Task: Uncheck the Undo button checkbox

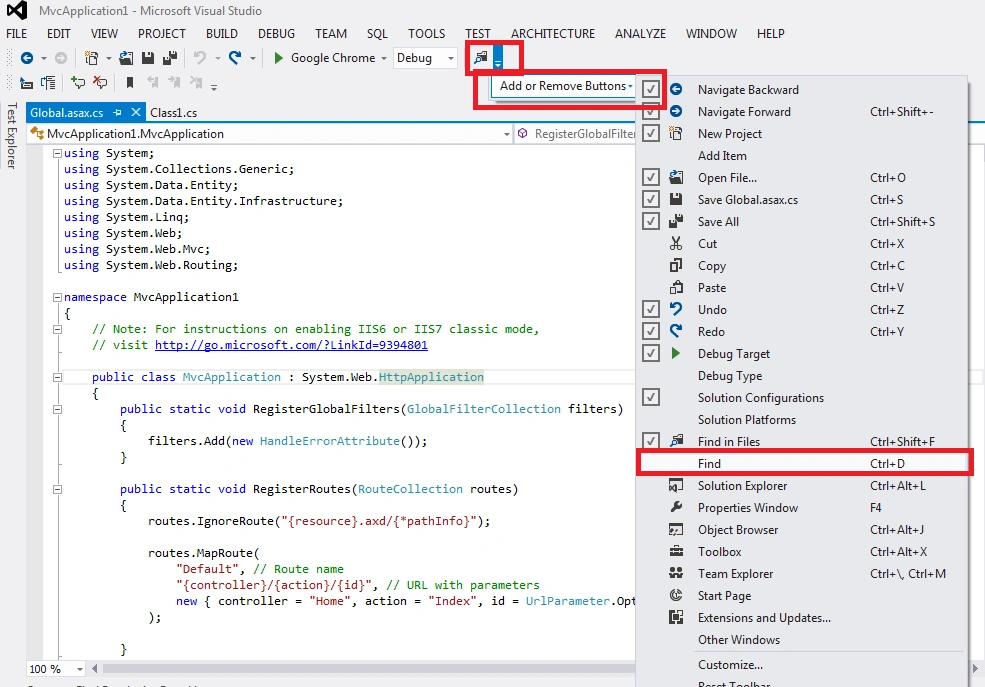Action: tap(651, 309)
